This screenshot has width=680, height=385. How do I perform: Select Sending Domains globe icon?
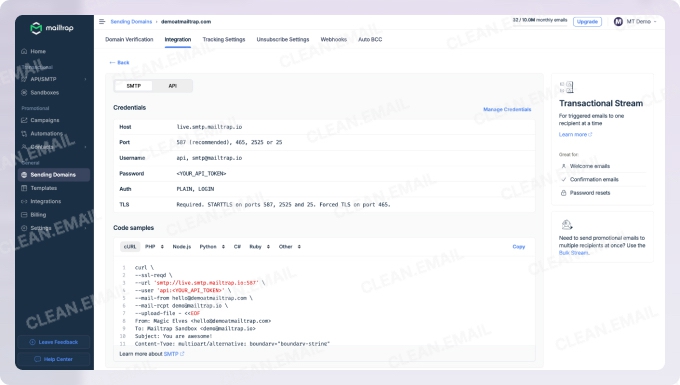click(24, 175)
